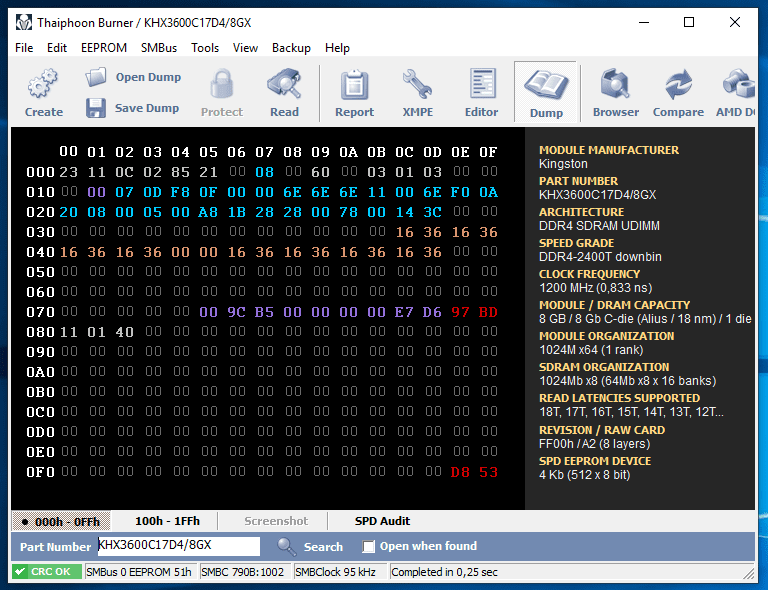The height and width of the screenshot is (590, 768).
Task: Click the '1200 MHz (0,833 ns)' value
Action: point(596,288)
